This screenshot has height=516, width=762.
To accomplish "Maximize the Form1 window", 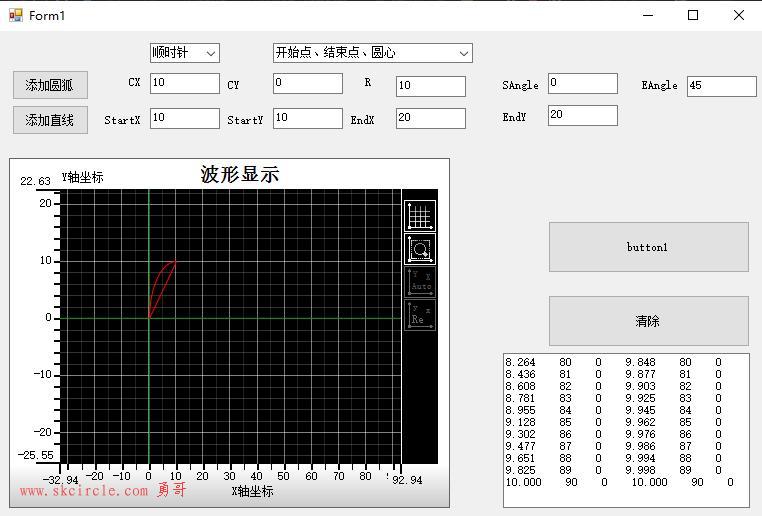I will pyautogui.click(x=693, y=16).
